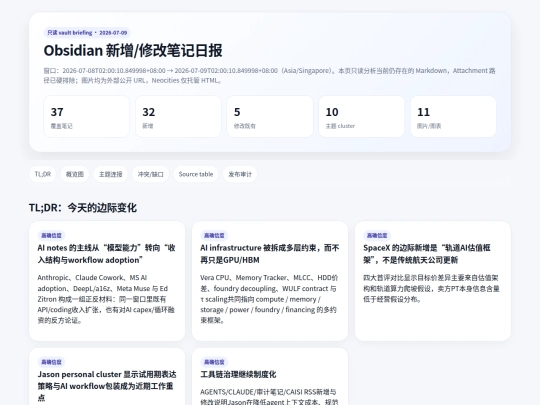Image resolution: width=540 pixels, height=405 pixels.
Task: Click the TL;DR：今天的边际变化 heading
Action: (83, 208)
